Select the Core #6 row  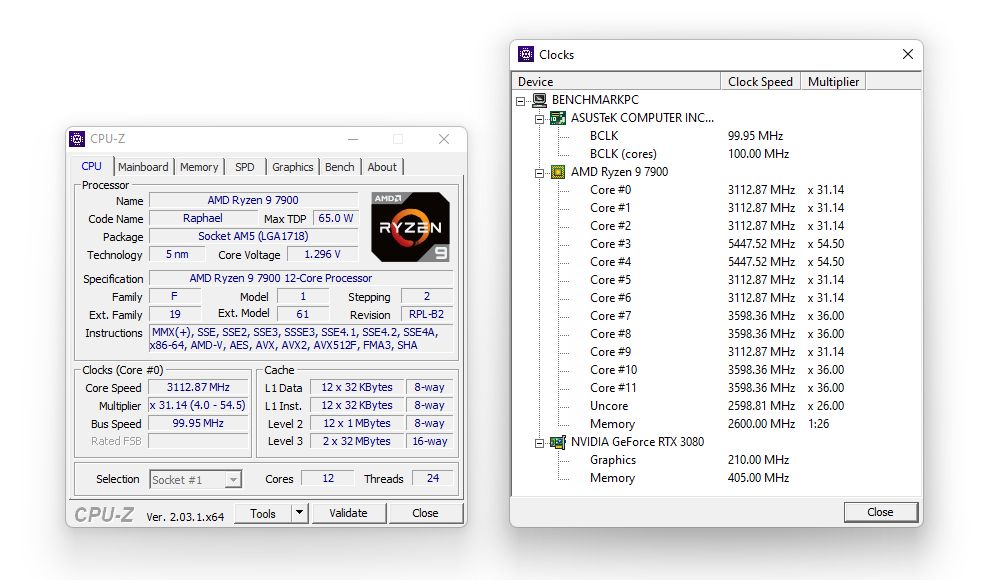pyautogui.click(x=717, y=297)
